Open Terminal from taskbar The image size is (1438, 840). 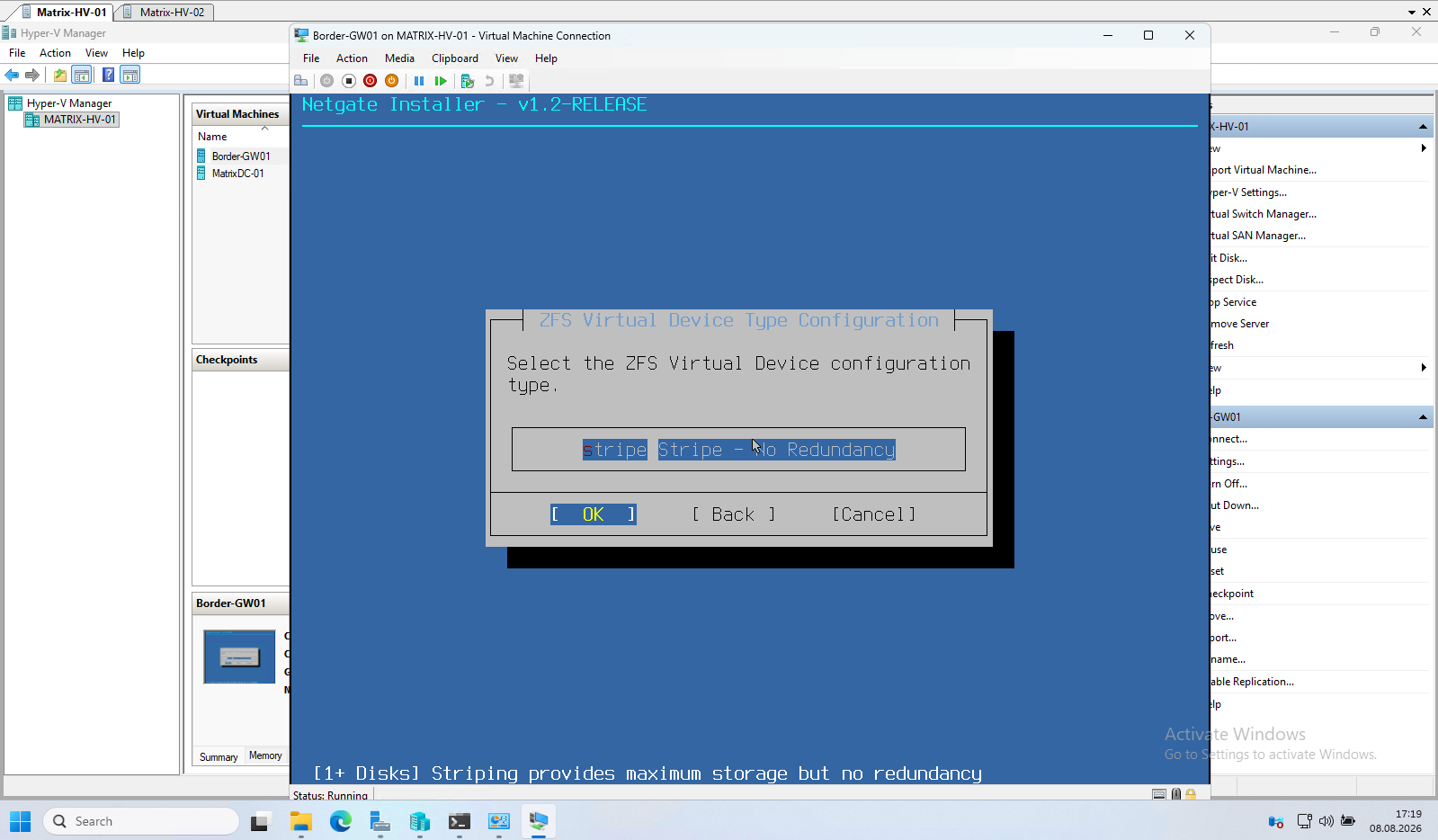pyautogui.click(x=459, y=821)
